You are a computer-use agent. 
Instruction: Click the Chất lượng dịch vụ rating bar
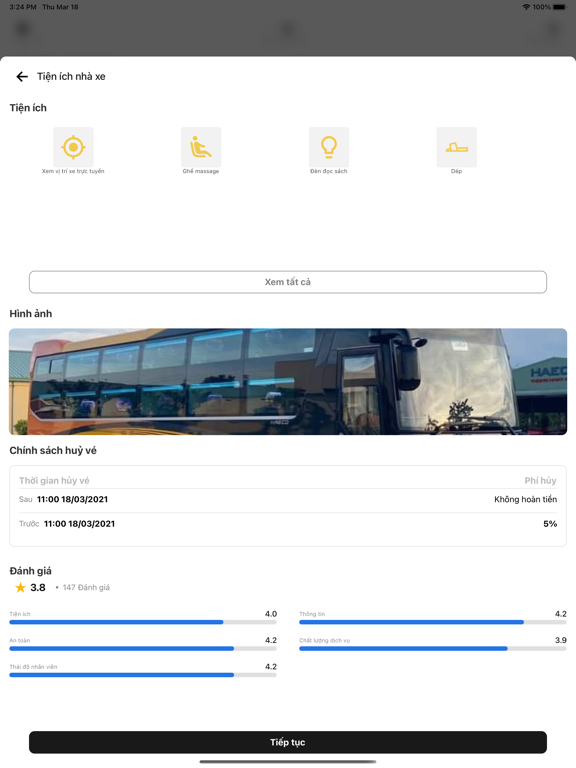pyautogui.click(x=433, y=648)
